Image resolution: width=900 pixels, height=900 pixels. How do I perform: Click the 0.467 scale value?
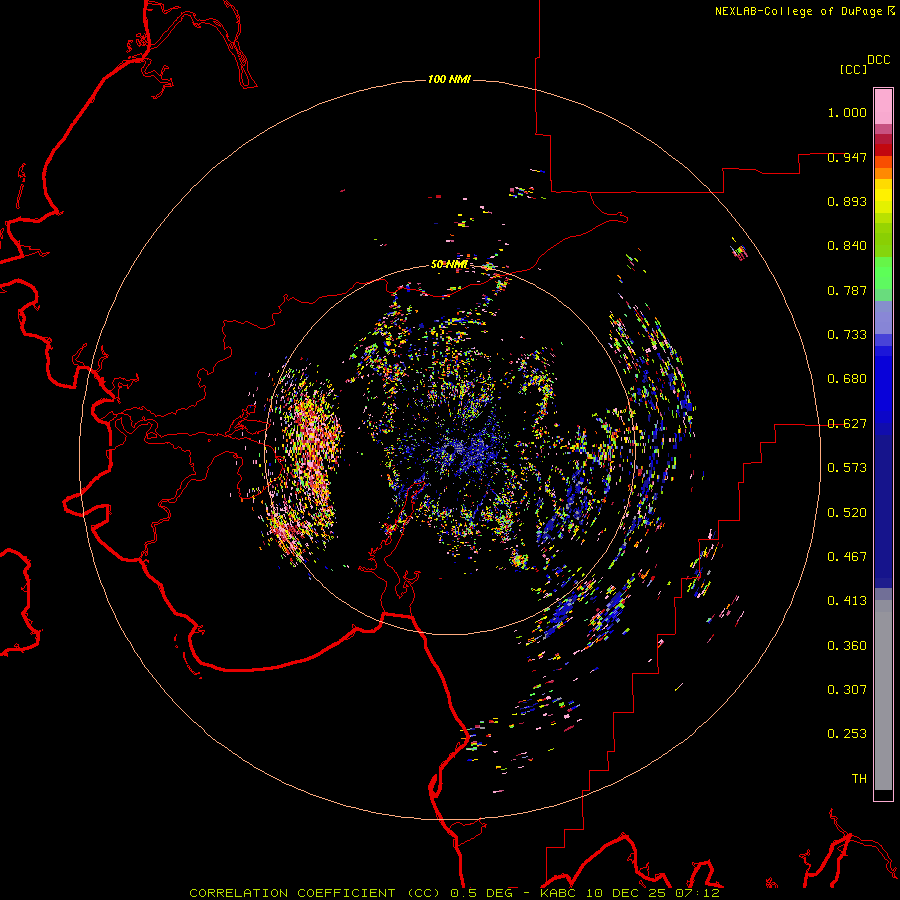click(847, 557)
